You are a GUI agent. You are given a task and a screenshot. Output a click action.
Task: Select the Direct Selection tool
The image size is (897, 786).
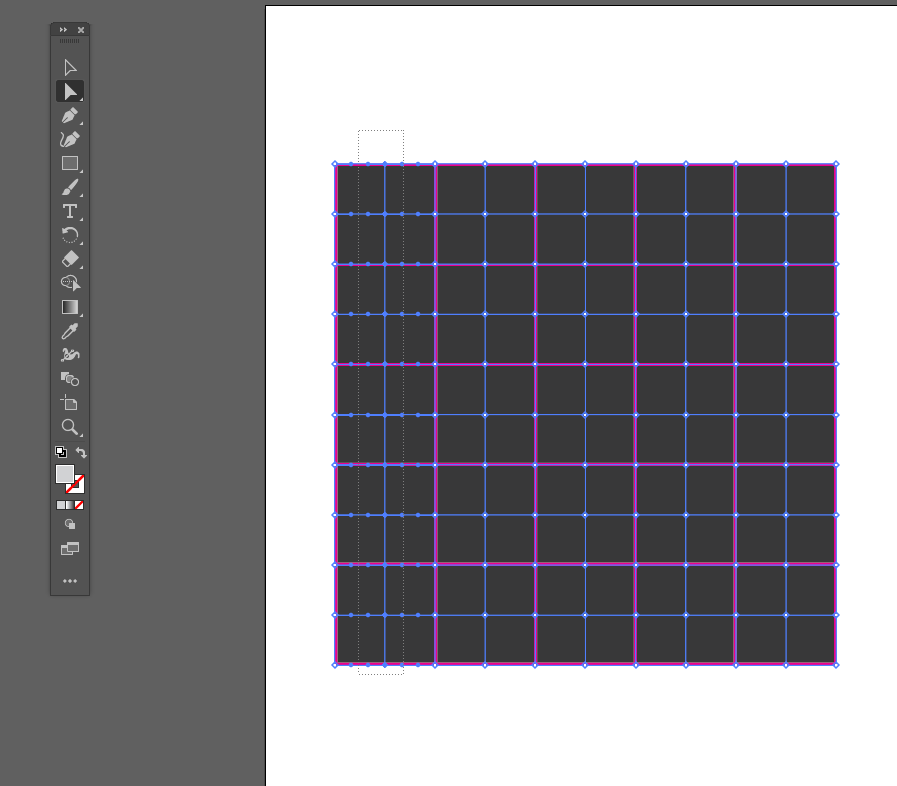coord(70,92)
